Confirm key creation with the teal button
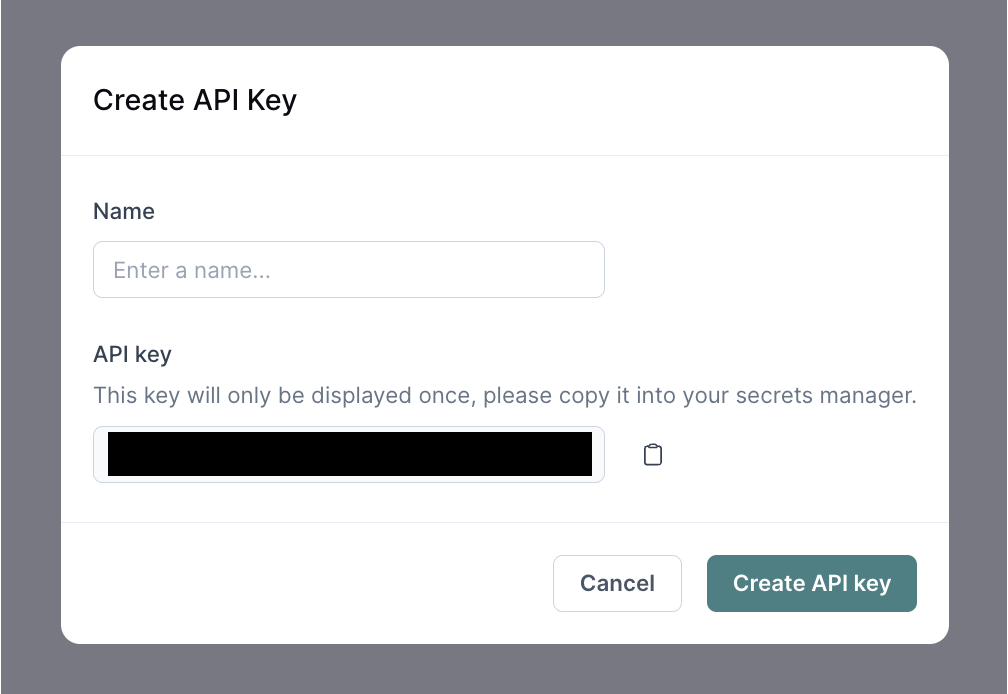This screenshot has width=1008, height=694. (x=811, y=583)
